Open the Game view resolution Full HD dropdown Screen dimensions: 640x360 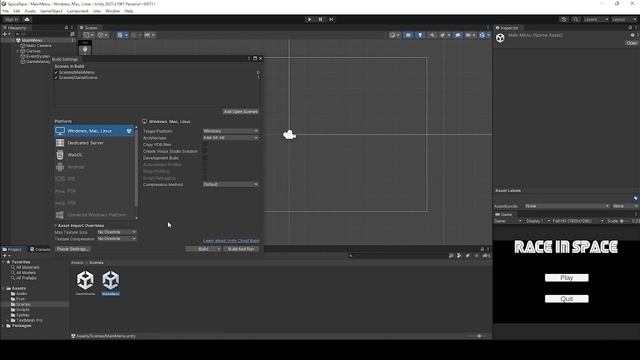pyautogui.click(x=578, y=221)
